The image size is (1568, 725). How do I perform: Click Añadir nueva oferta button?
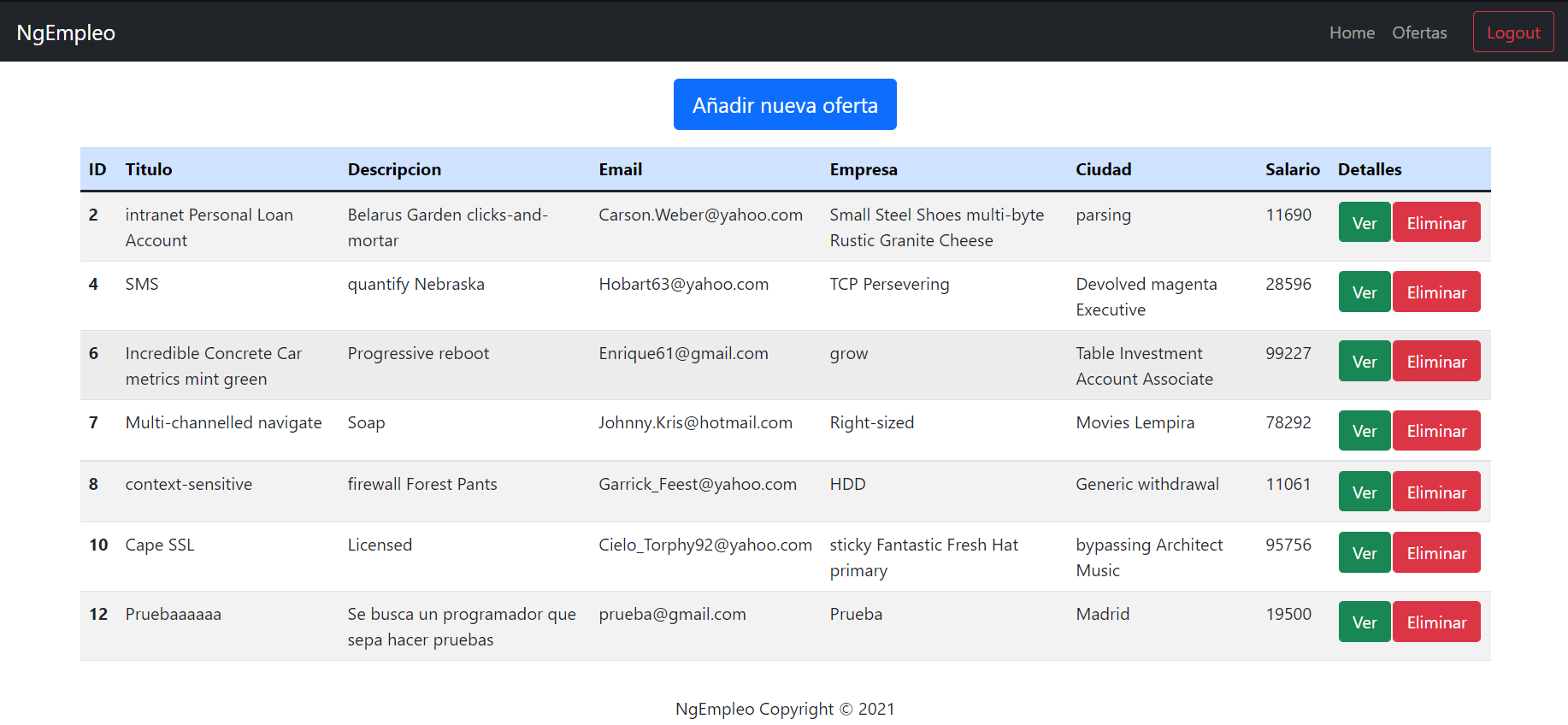[784, 104]
